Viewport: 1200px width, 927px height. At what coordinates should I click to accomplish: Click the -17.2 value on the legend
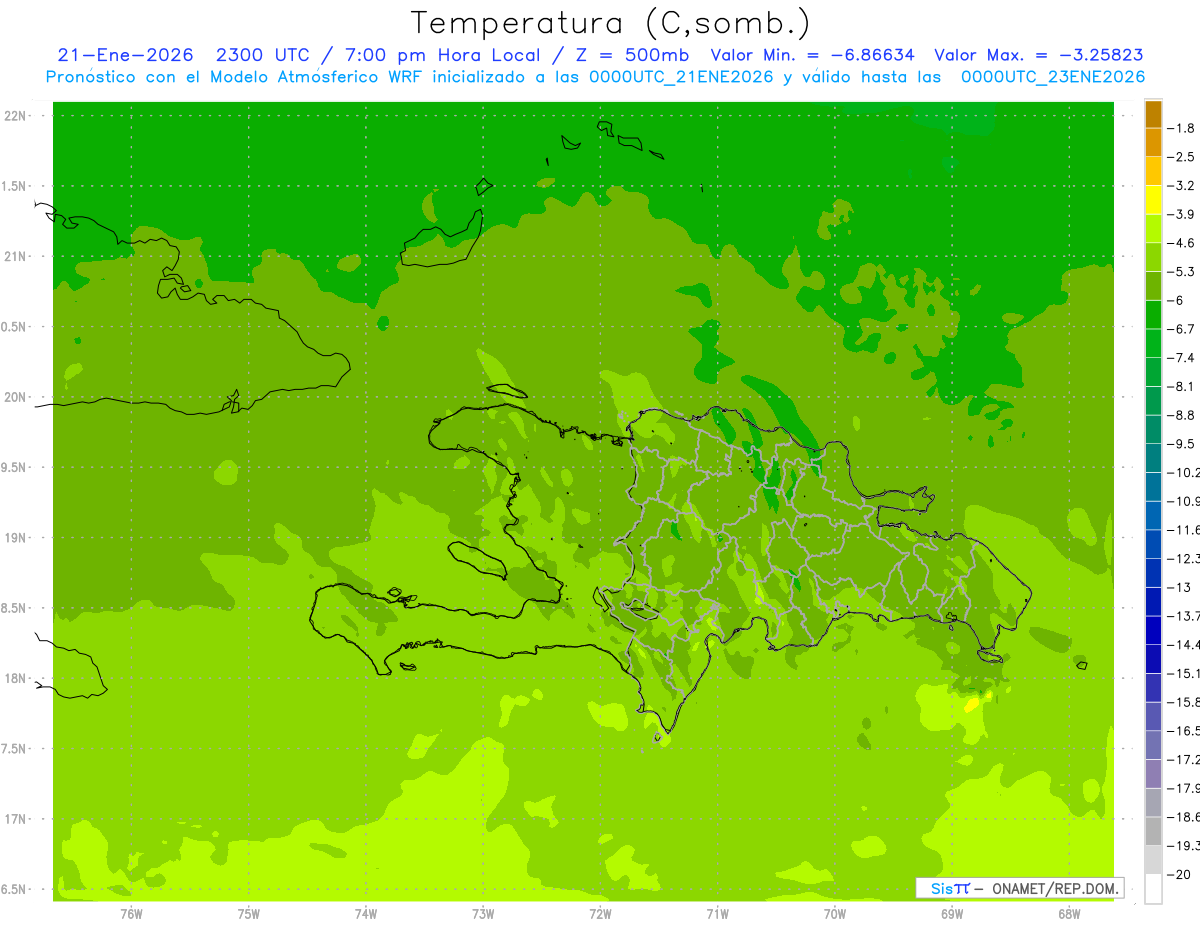click(x=1186, y=760)
